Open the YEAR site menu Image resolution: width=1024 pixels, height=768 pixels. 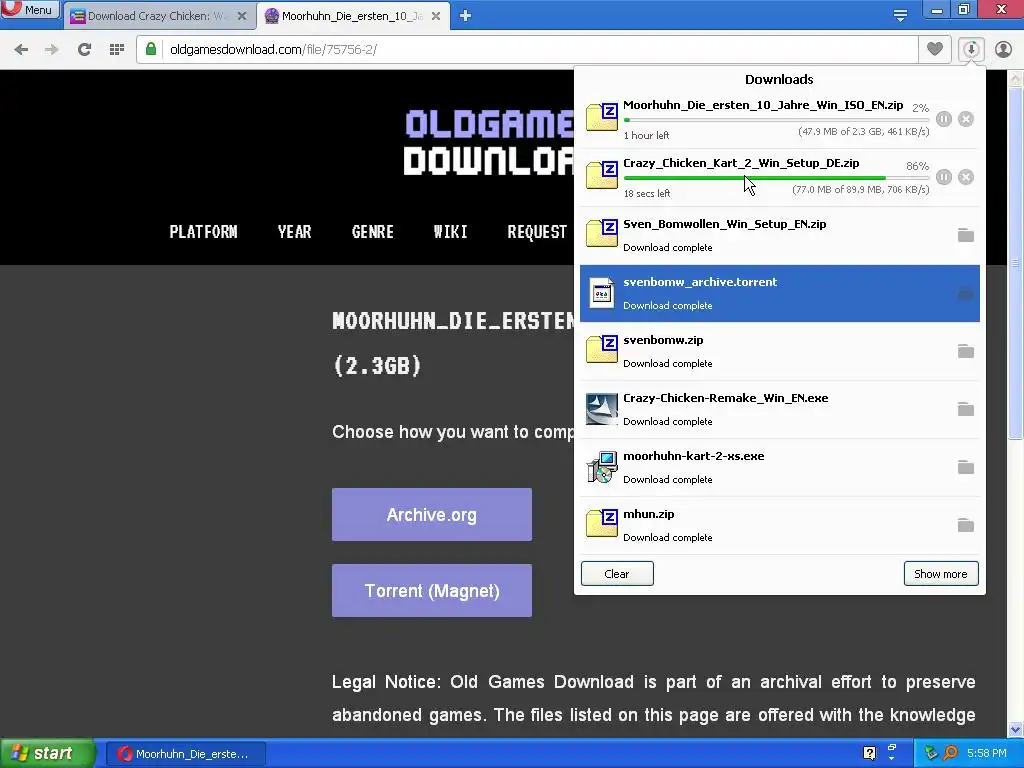[295, 232]
